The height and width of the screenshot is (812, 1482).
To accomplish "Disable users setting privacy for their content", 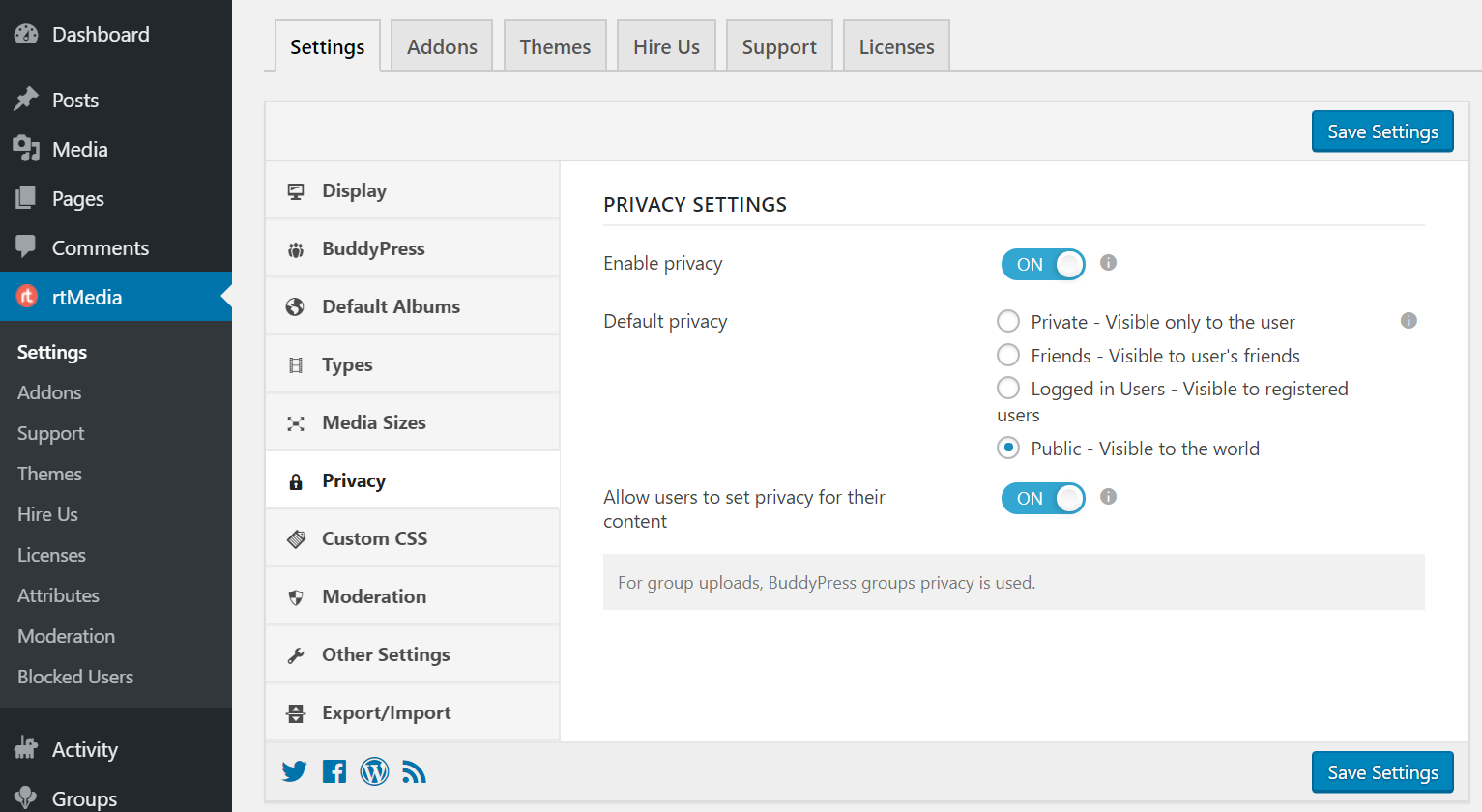I will (1043, 498).
